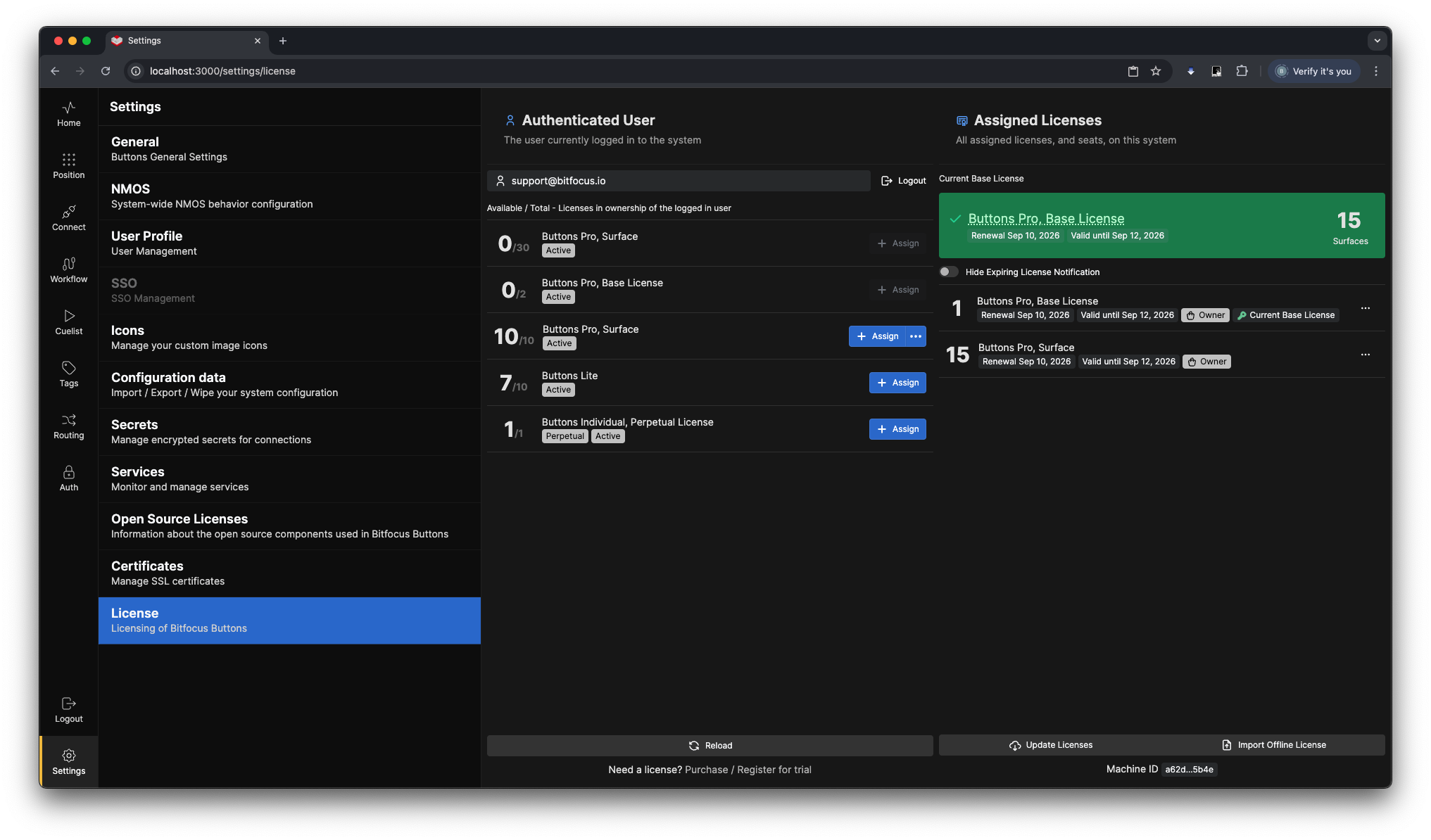This screenshot has height=840, width=1431.
Task: Assign a Buttons Lite license
Action: [897, 383]
